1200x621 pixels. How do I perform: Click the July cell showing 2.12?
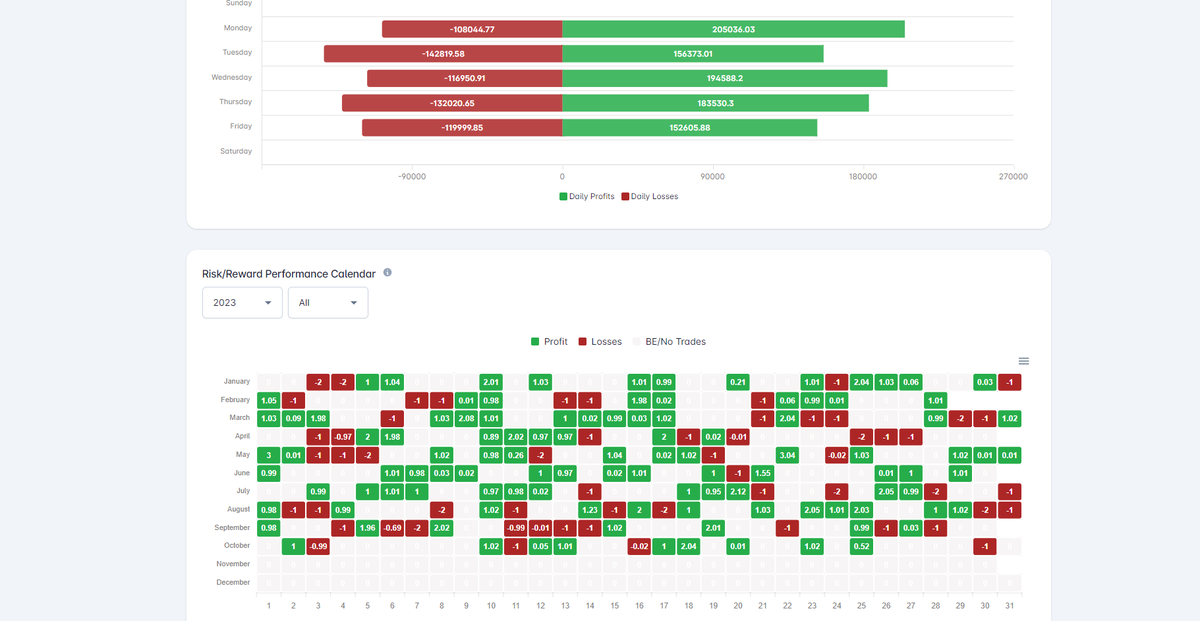coord(738,491)
